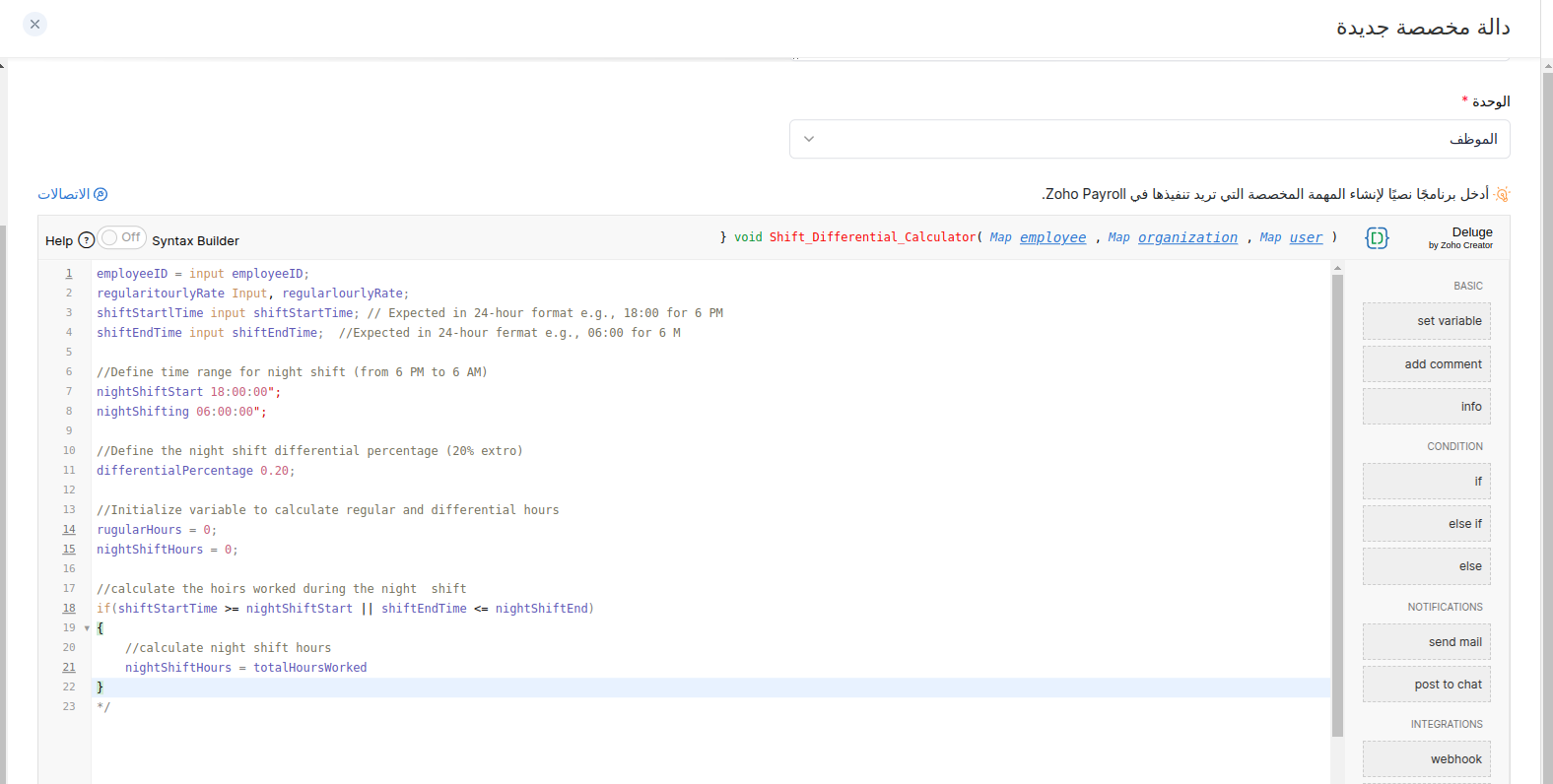Click the lightbulb hint icon
This screenshot has width=1553, height=784.
click(x=1502, y=194)
